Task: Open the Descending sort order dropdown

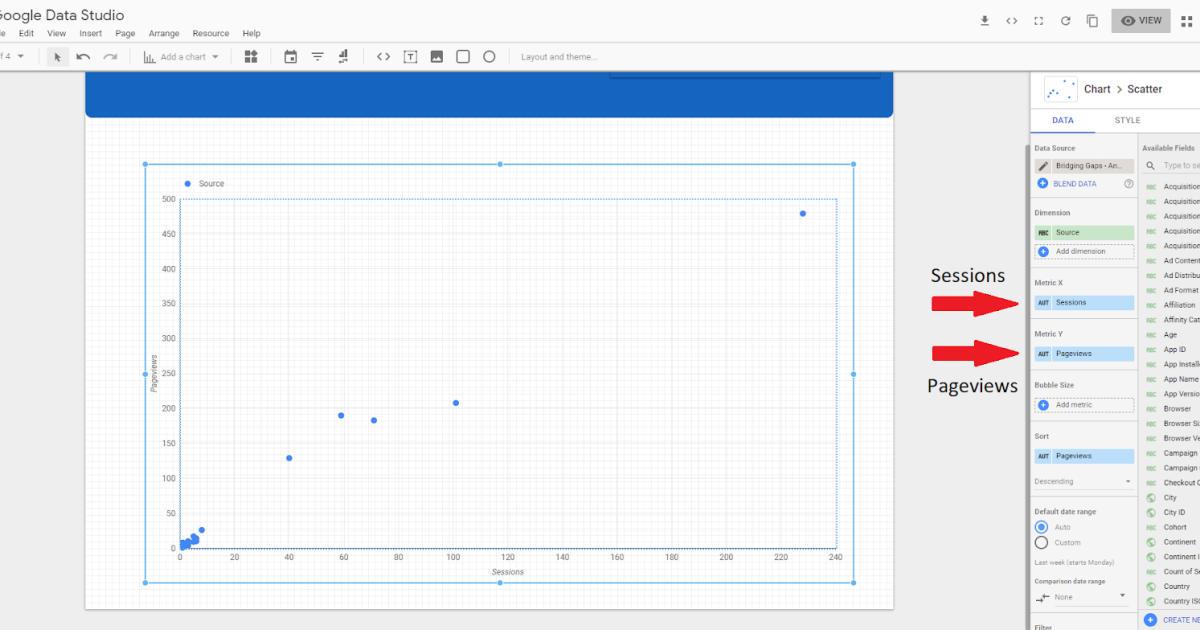Action: 1083,481
